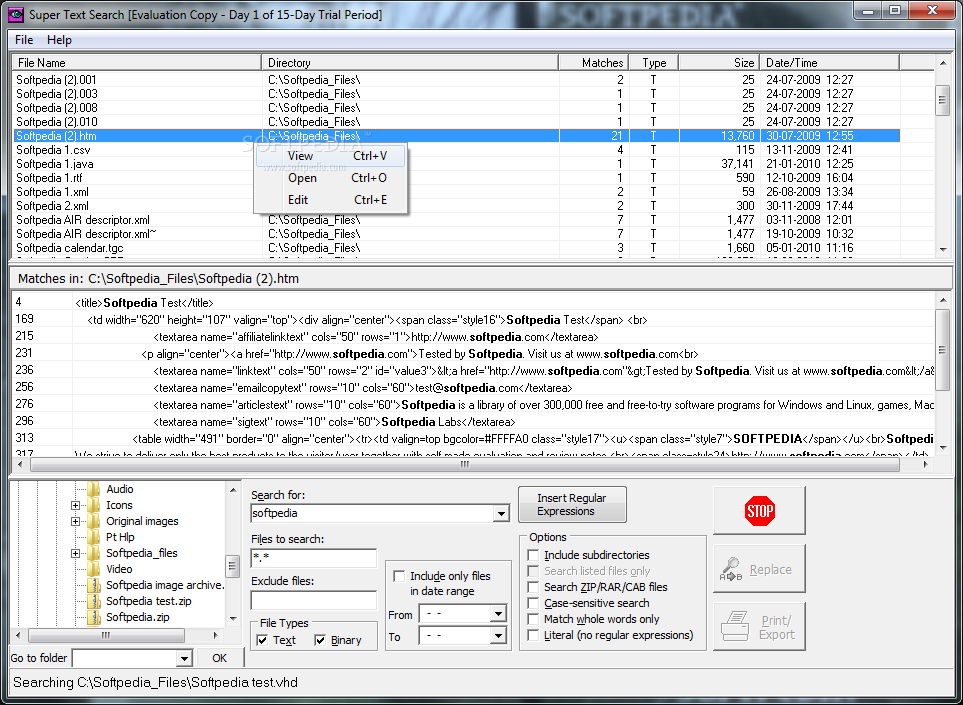Click the matches pane vertical scrollbar thumb
963x705 pixels.
click(942, 349)
